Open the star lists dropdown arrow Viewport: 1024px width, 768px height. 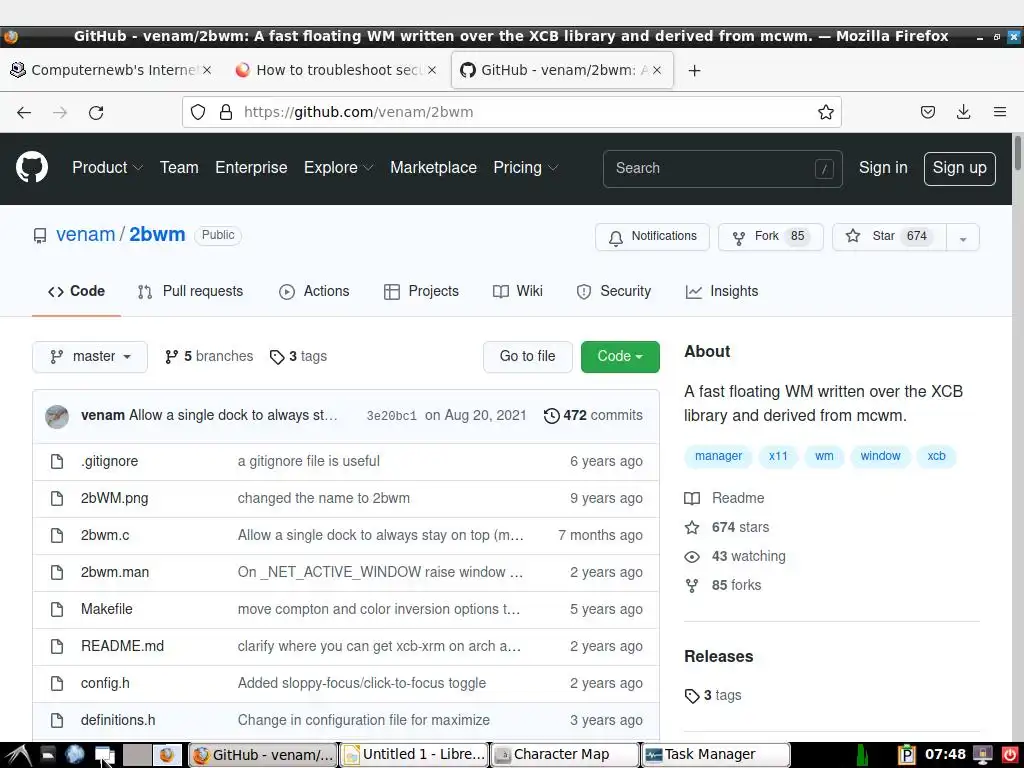963,237
